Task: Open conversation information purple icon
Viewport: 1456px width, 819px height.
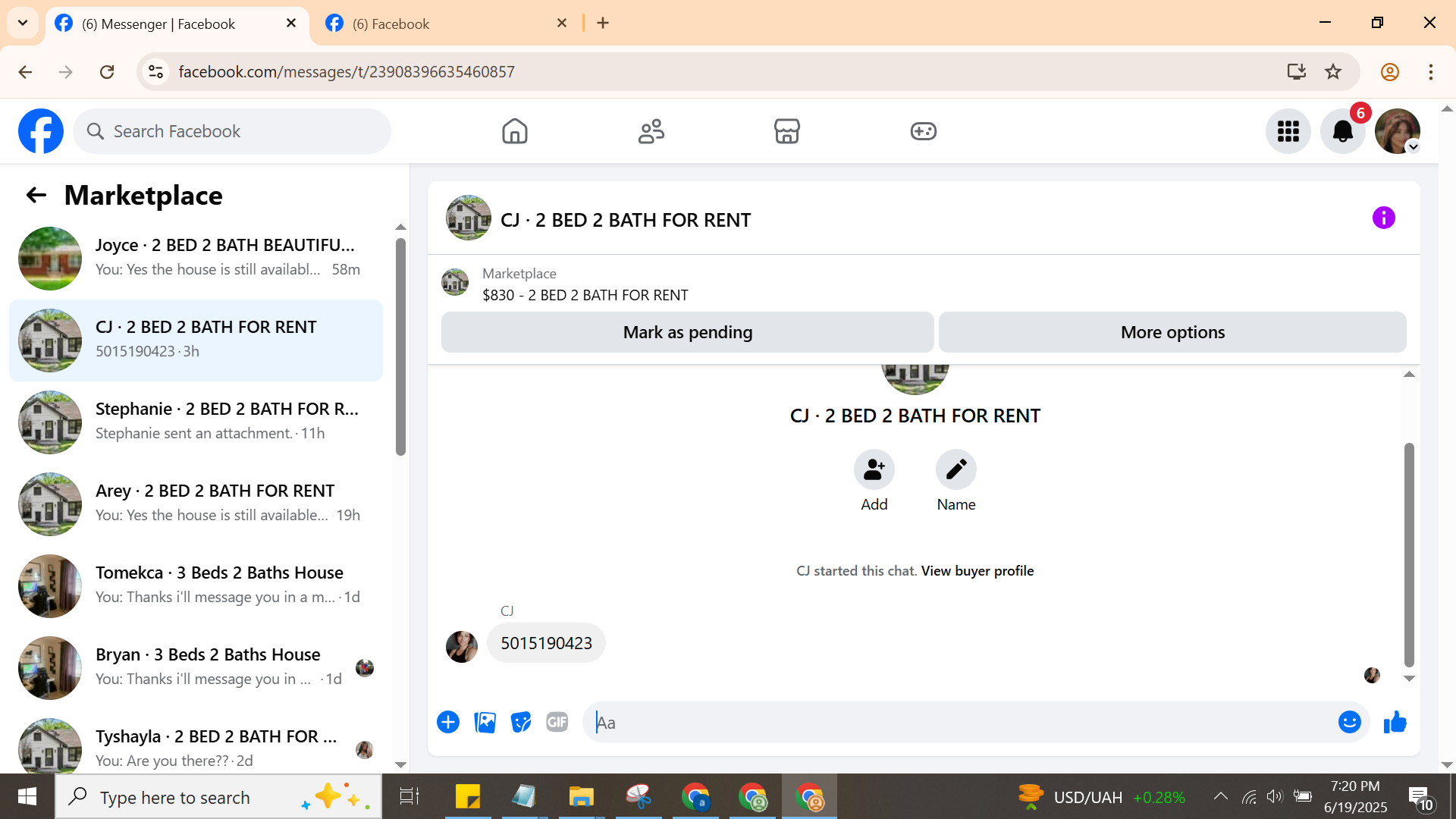Action: (1384, 218)
